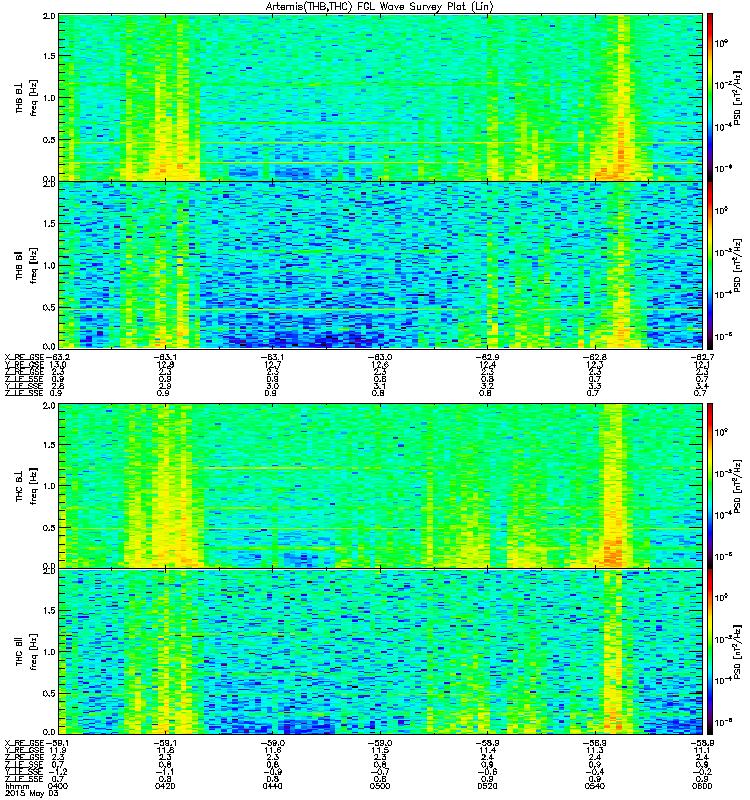
Task: Click the PSD [nT²/Hz] label of the THB B-parallel panel
Action: [x=737, y=265]
